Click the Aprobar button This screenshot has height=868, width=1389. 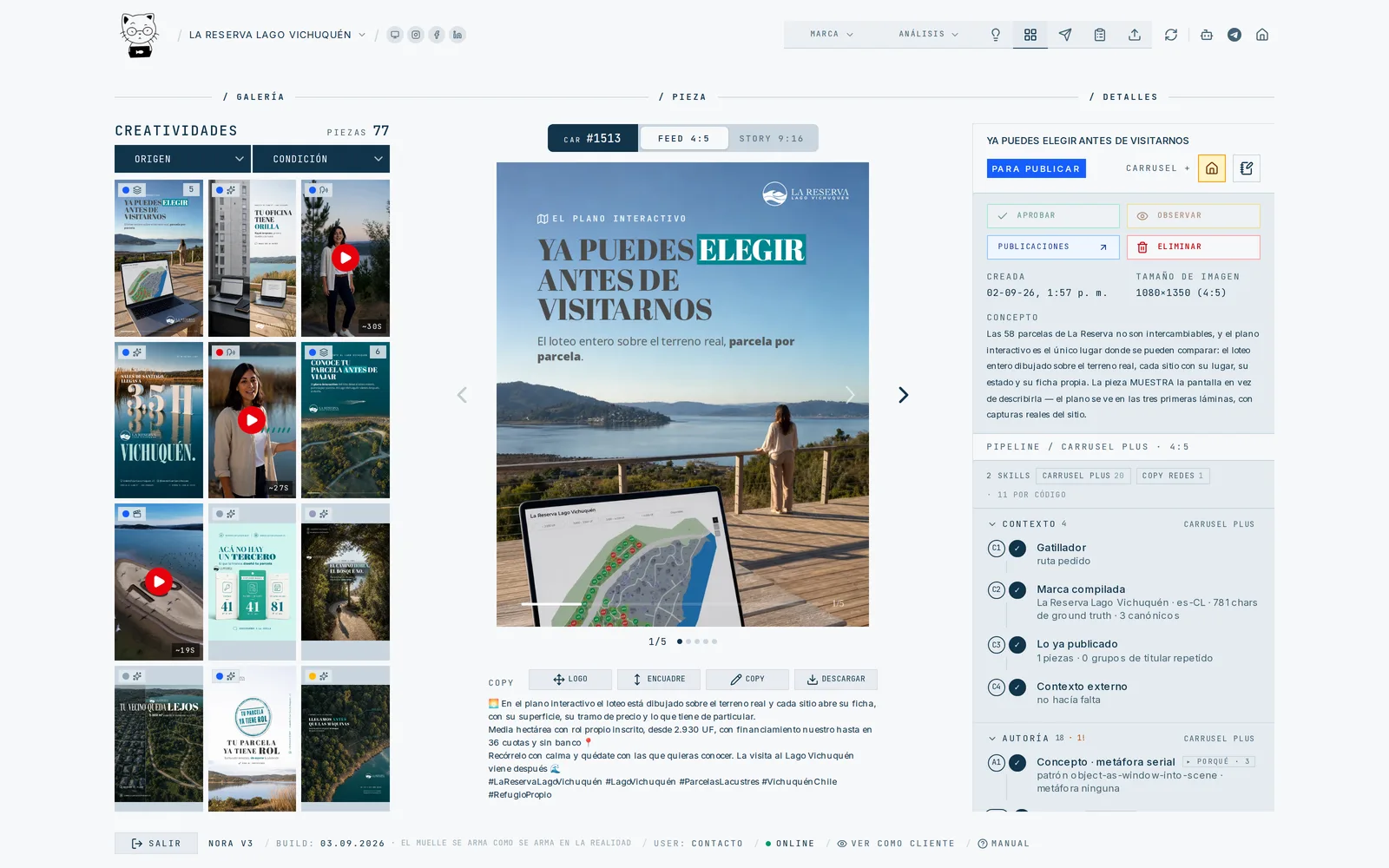click(x=1053, y=215)
